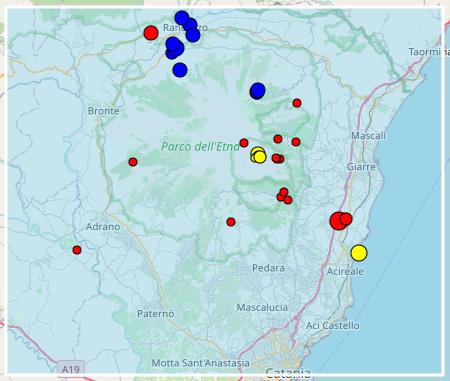450x381 pixels.
Task: Select the blue marker northeast of Parco dell'Etno
Action: (257, 91)
